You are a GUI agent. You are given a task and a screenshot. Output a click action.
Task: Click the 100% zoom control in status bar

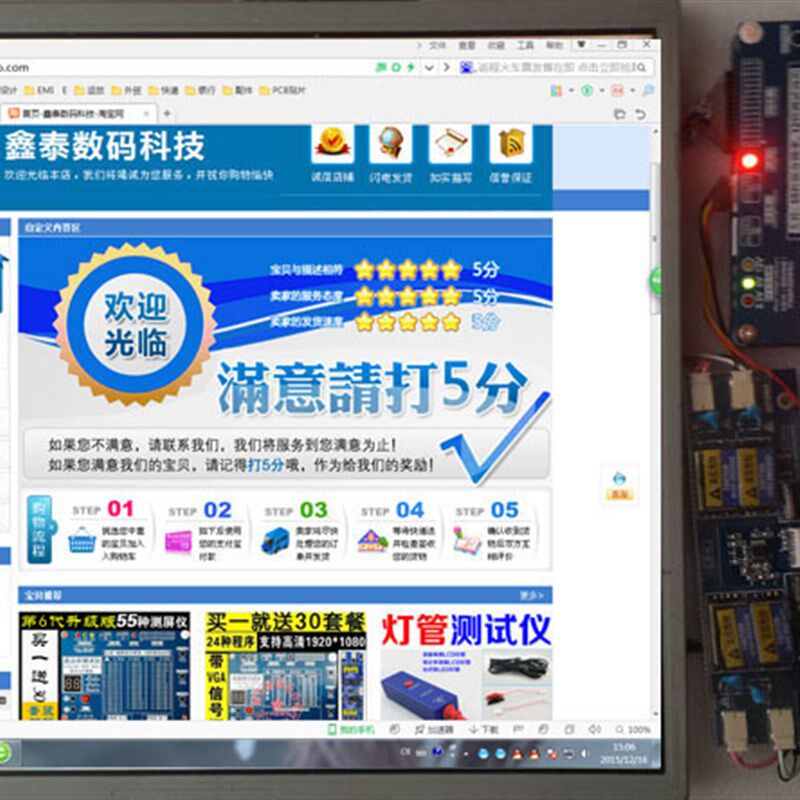633,730
